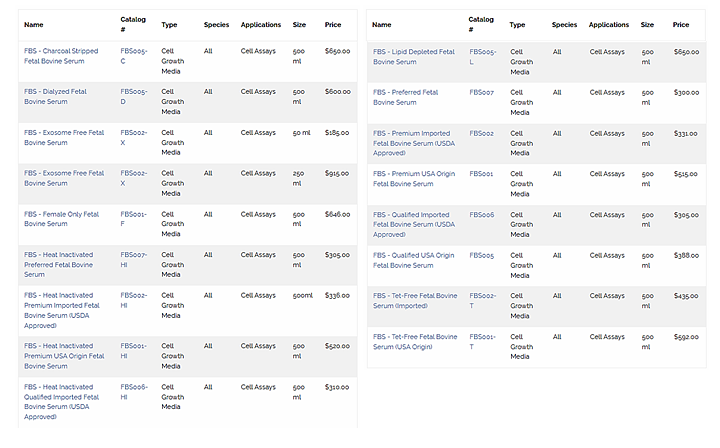The width and height of the screenshot is (720, 448).
Task: Open FBS - Premium Imported Fetal Bovine Serum (USDA Approved)
Action: coord(413,137)
